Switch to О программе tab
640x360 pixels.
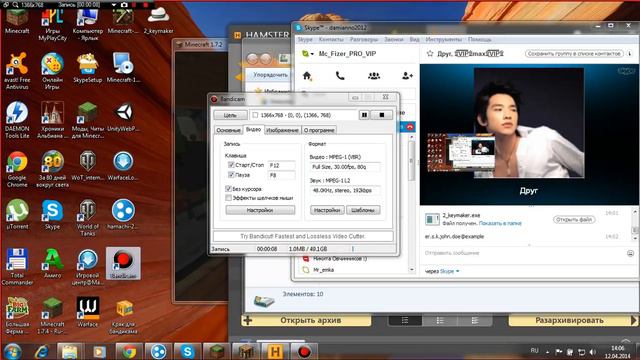319,130
